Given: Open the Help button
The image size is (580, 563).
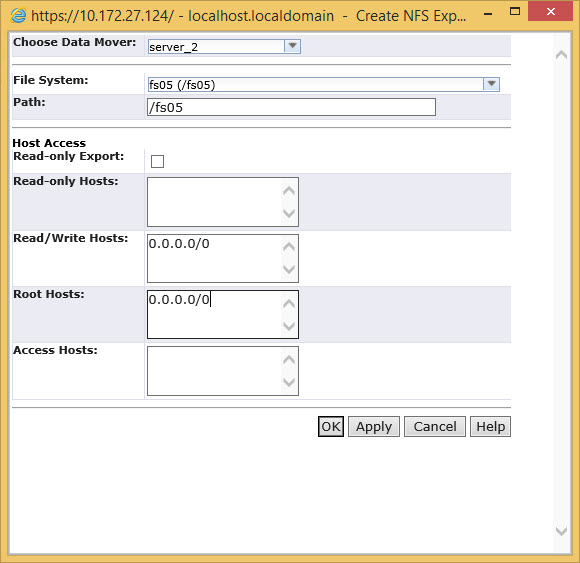Looking at the screenshot, I should click(x=490, y=427).
